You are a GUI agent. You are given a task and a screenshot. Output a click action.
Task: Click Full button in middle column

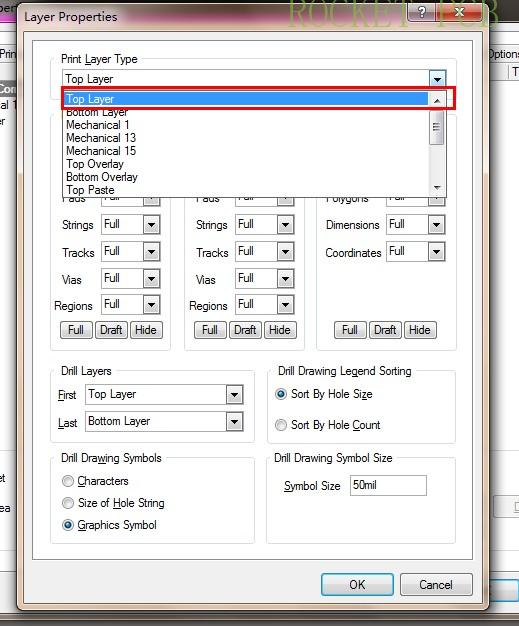click(210, 330)
